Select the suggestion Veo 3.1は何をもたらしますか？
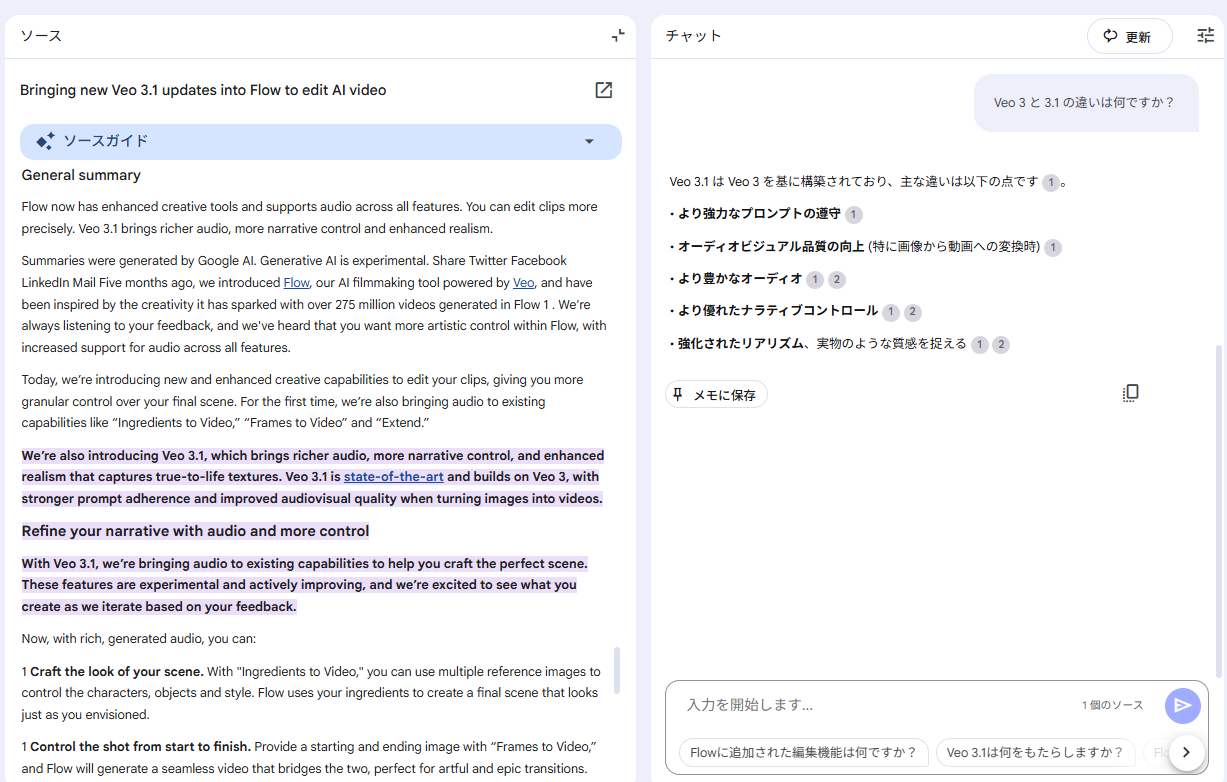The width and height of the screenshot is (1227, 782). pos(1034,753)
